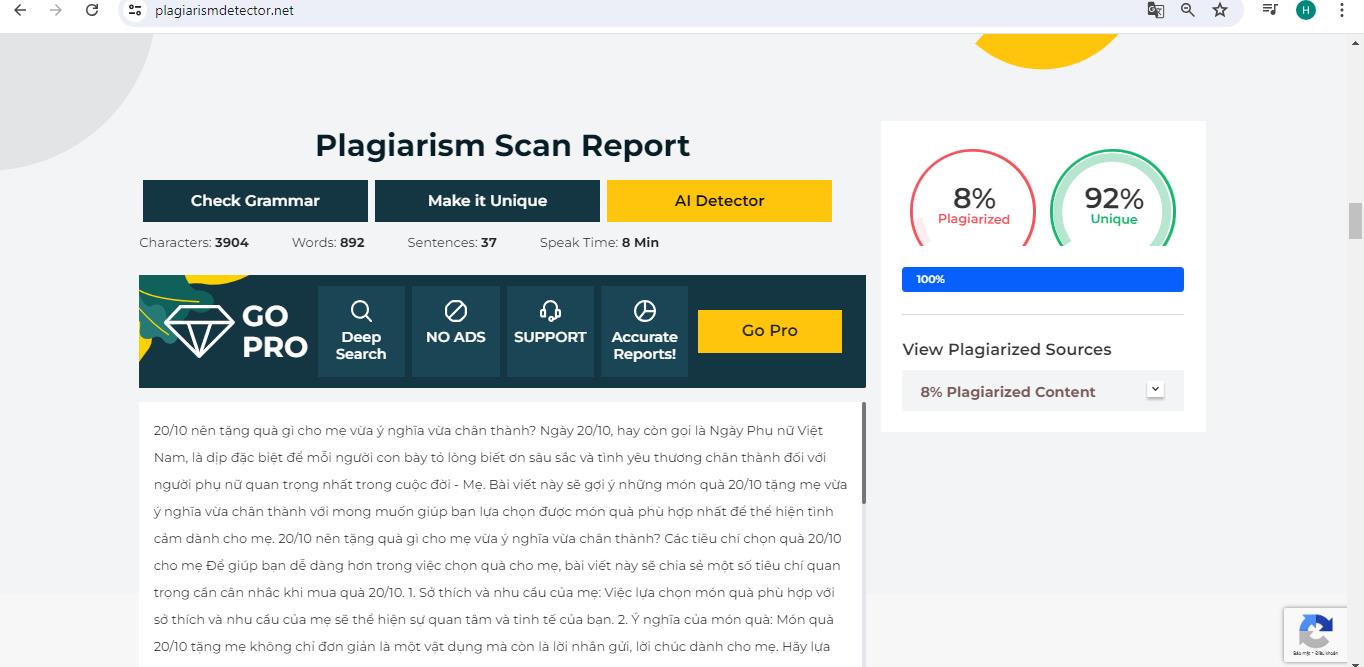The height and width of the screenshot is (667, 1364).
Task: Open the Chrome profile avatar
Action: (1305, 10)
